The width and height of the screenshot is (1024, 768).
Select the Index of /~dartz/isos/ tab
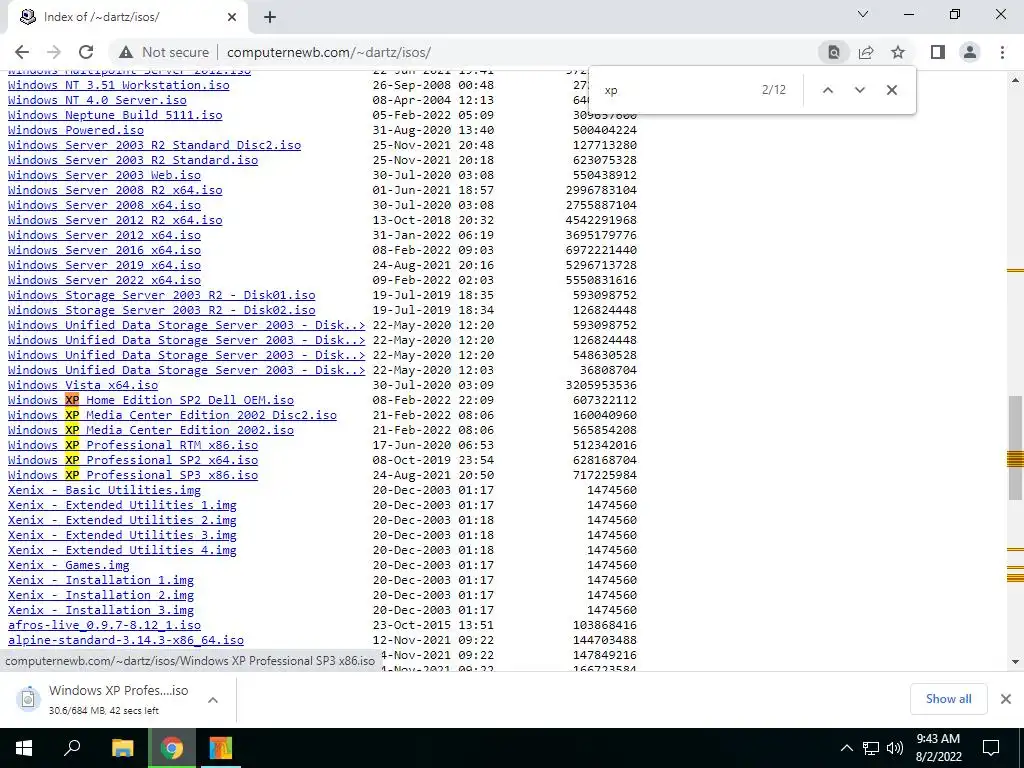[x=127, y=17]
